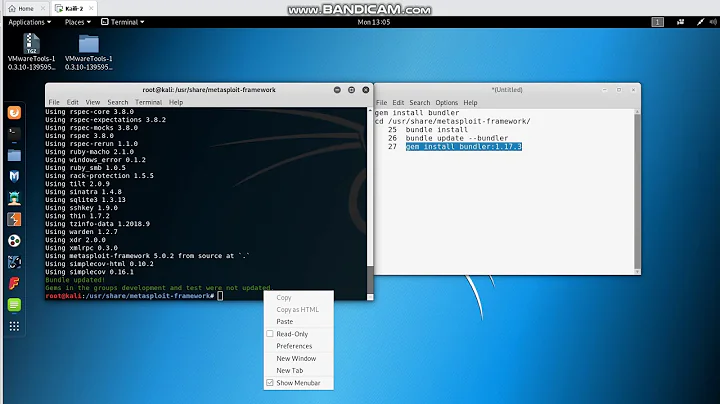Open the green notes app in dock
This screenshot has height=404, width=720.
15,305
